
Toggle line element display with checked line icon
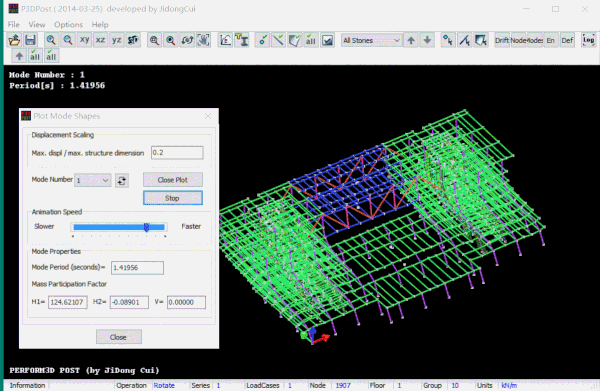pos(279,40)
